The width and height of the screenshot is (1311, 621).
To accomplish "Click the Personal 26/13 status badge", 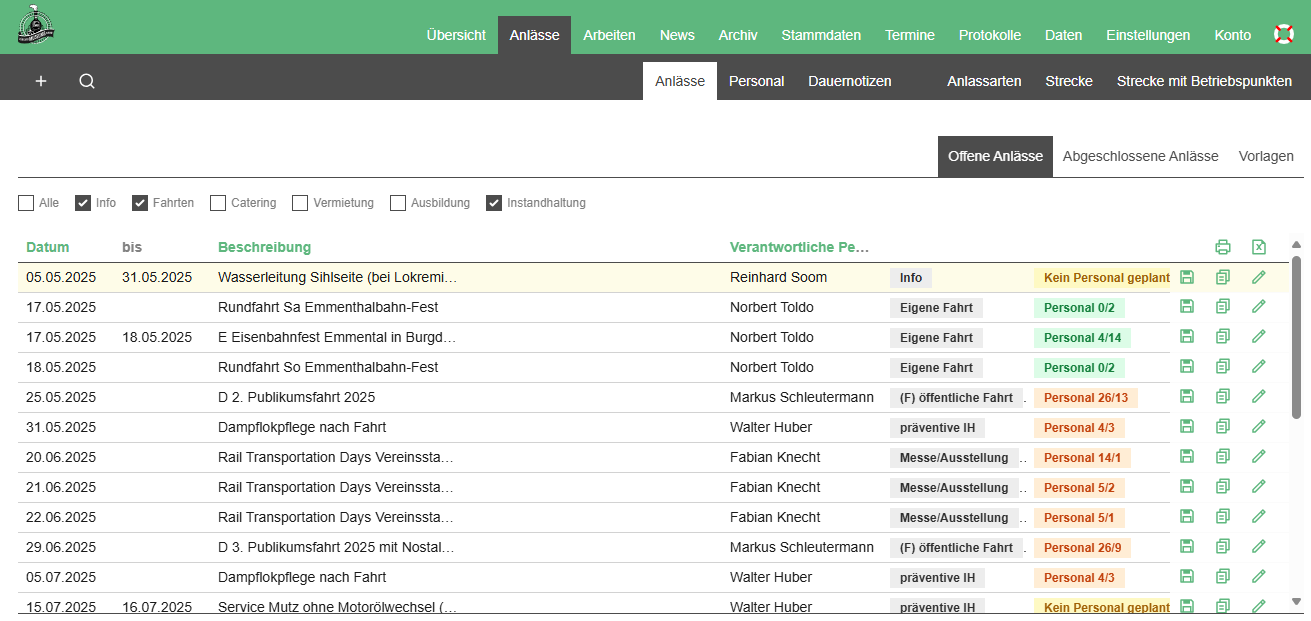I will pyautogui.click(x=1085, y=397).
